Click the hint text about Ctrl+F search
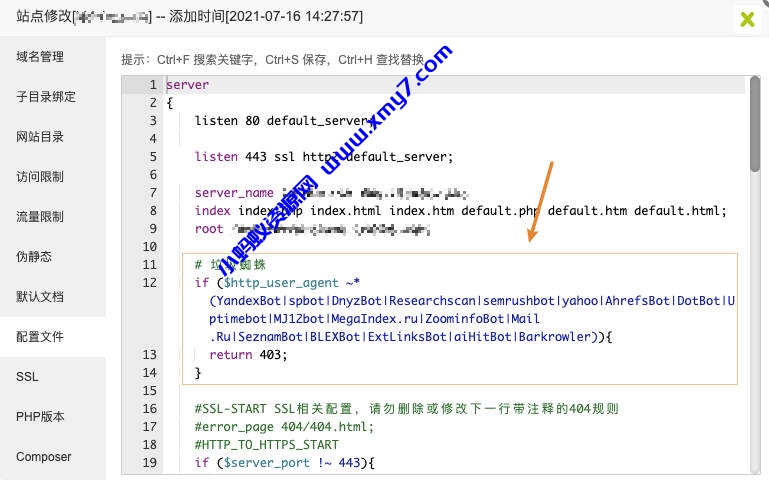This screenshot has width=769, height=482. [x=273, y=60]
